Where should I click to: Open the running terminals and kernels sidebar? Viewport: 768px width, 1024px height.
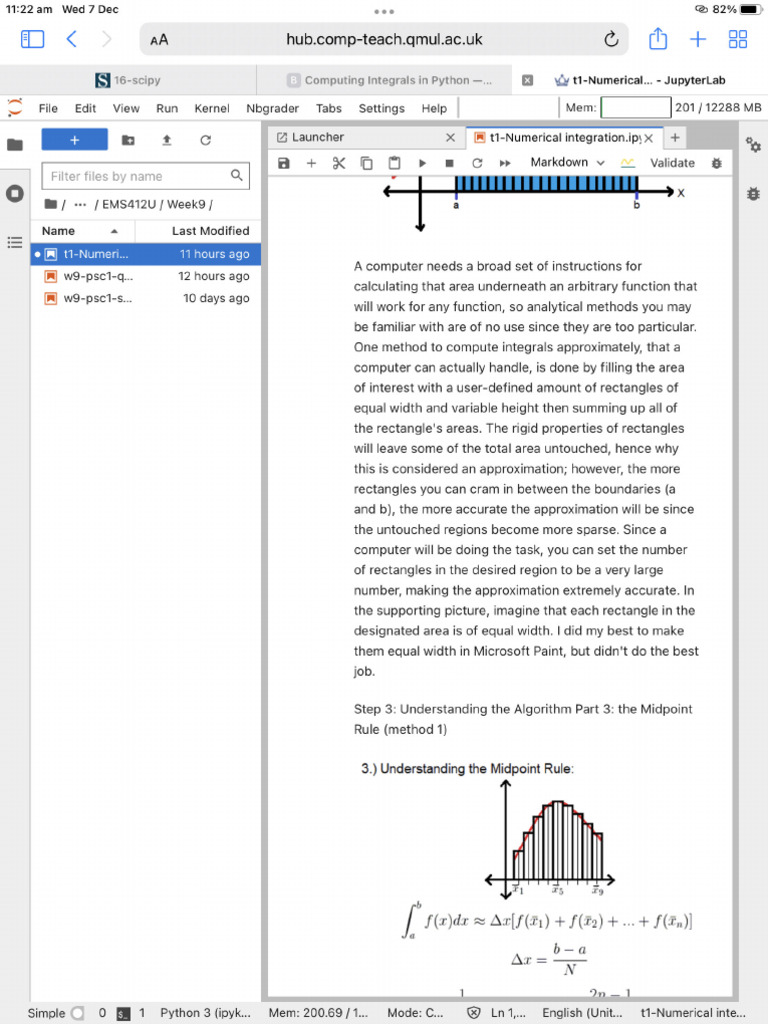[x=14, y=193]
